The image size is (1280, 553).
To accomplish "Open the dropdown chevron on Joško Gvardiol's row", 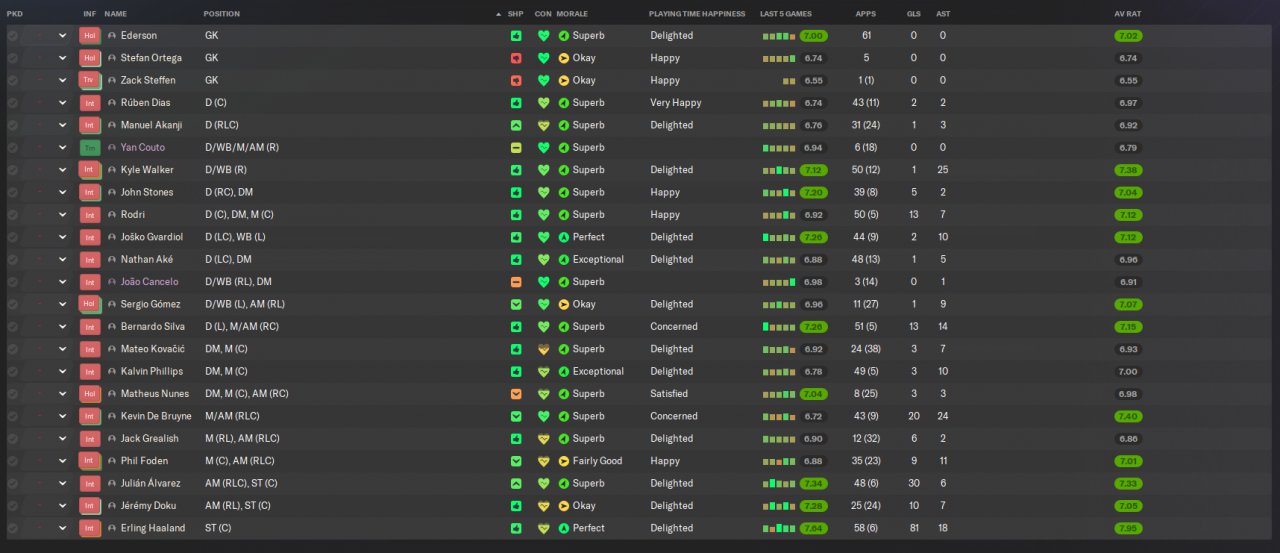I will click(62, 237).
